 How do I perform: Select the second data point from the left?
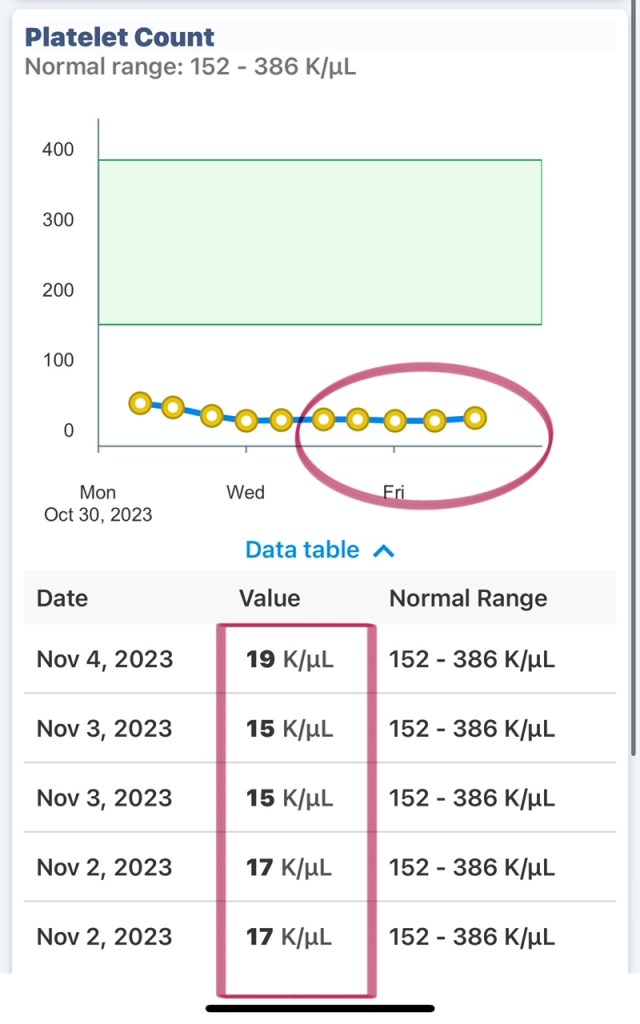[x=173, y=407]
